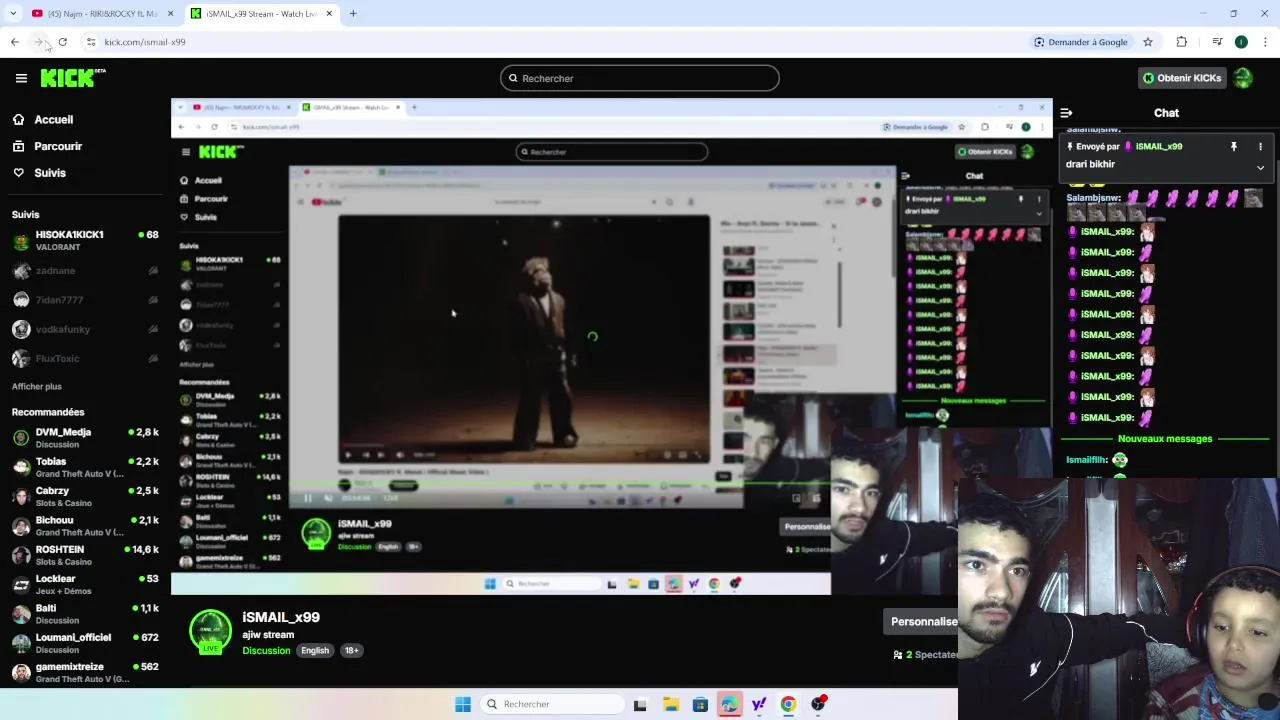Screen dimensions: 1280x720
Task: Click the 18+ tag
Action: pos(351,651)
